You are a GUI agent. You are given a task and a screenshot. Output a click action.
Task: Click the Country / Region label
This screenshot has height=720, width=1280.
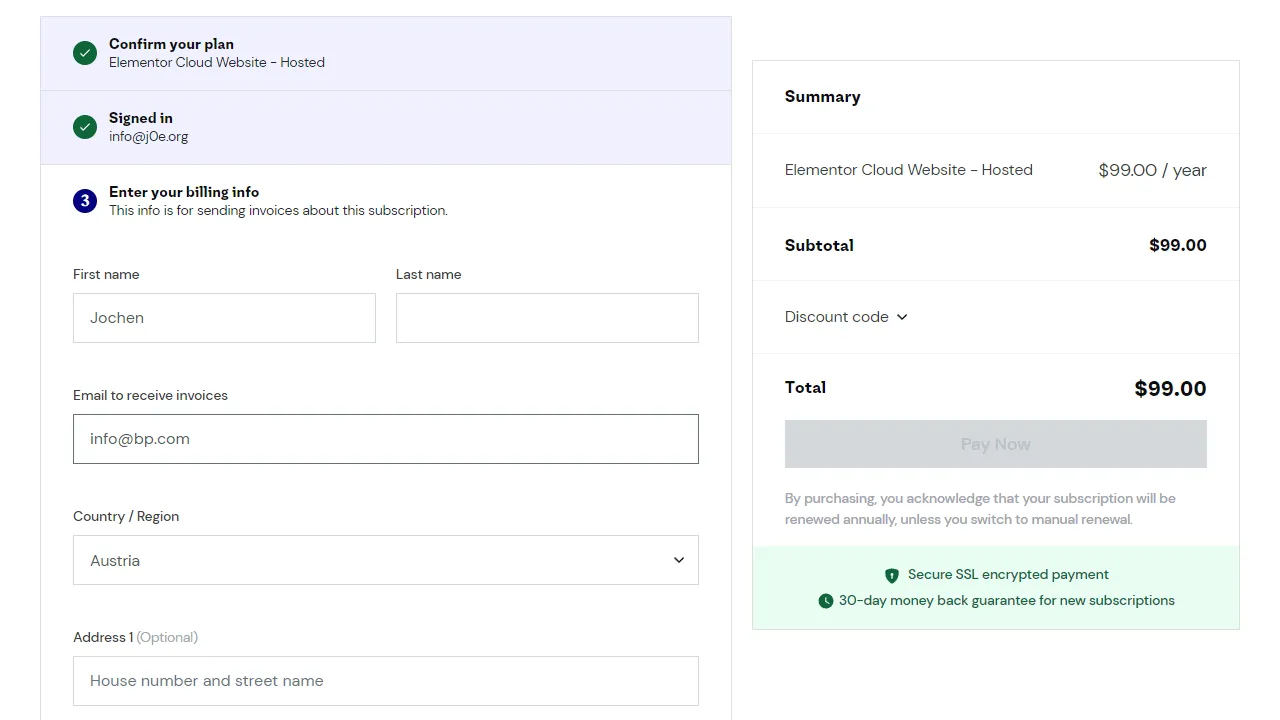[126, 517]
